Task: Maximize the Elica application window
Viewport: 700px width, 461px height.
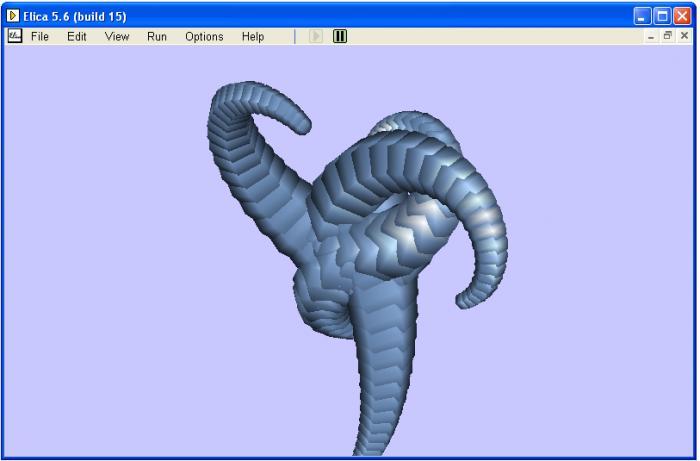Action: click(x=662, y=17)
